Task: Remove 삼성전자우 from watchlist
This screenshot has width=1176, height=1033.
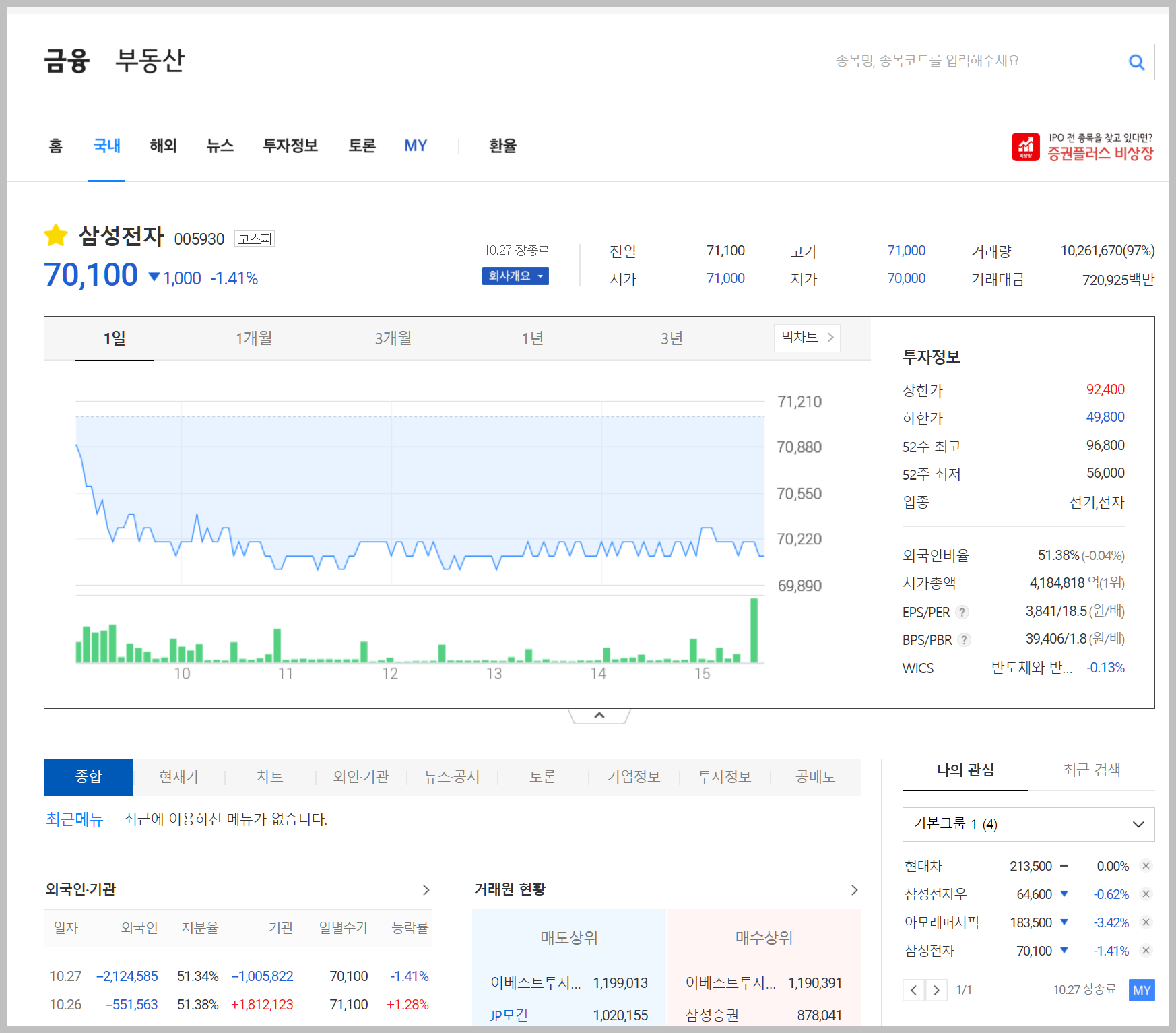Action: tap(1146, 894)
